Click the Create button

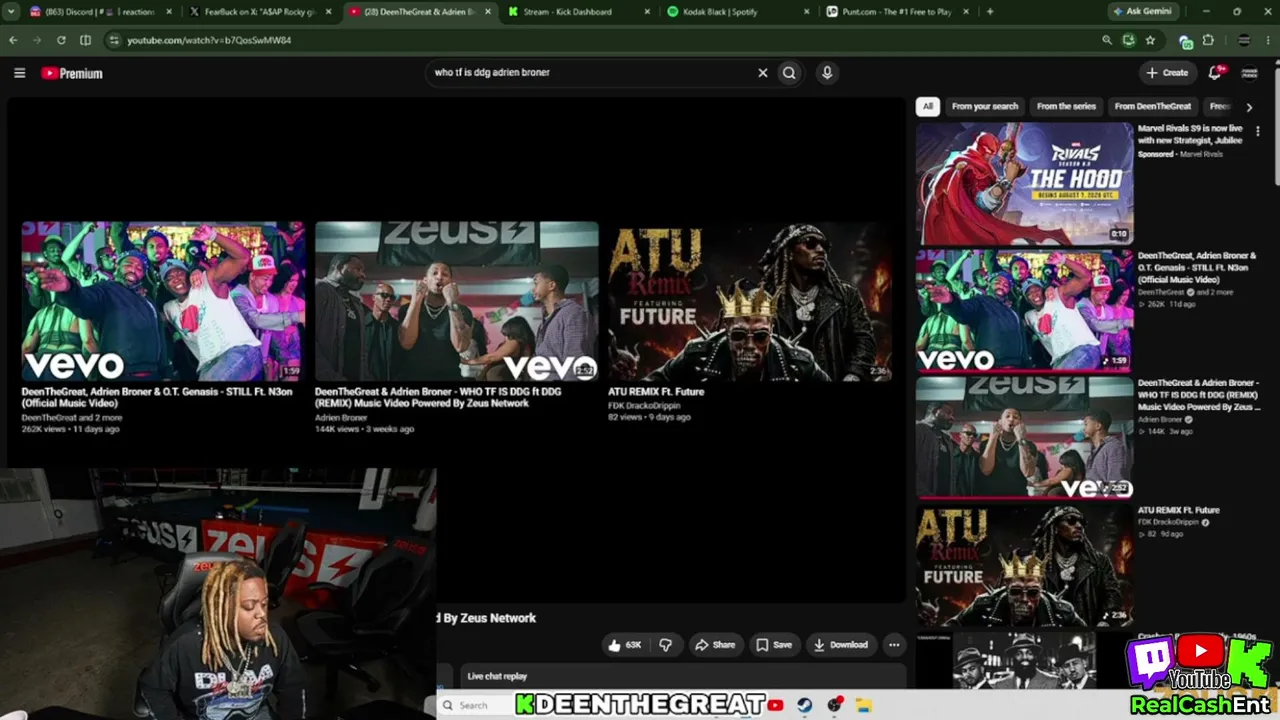click(1167, 72)
